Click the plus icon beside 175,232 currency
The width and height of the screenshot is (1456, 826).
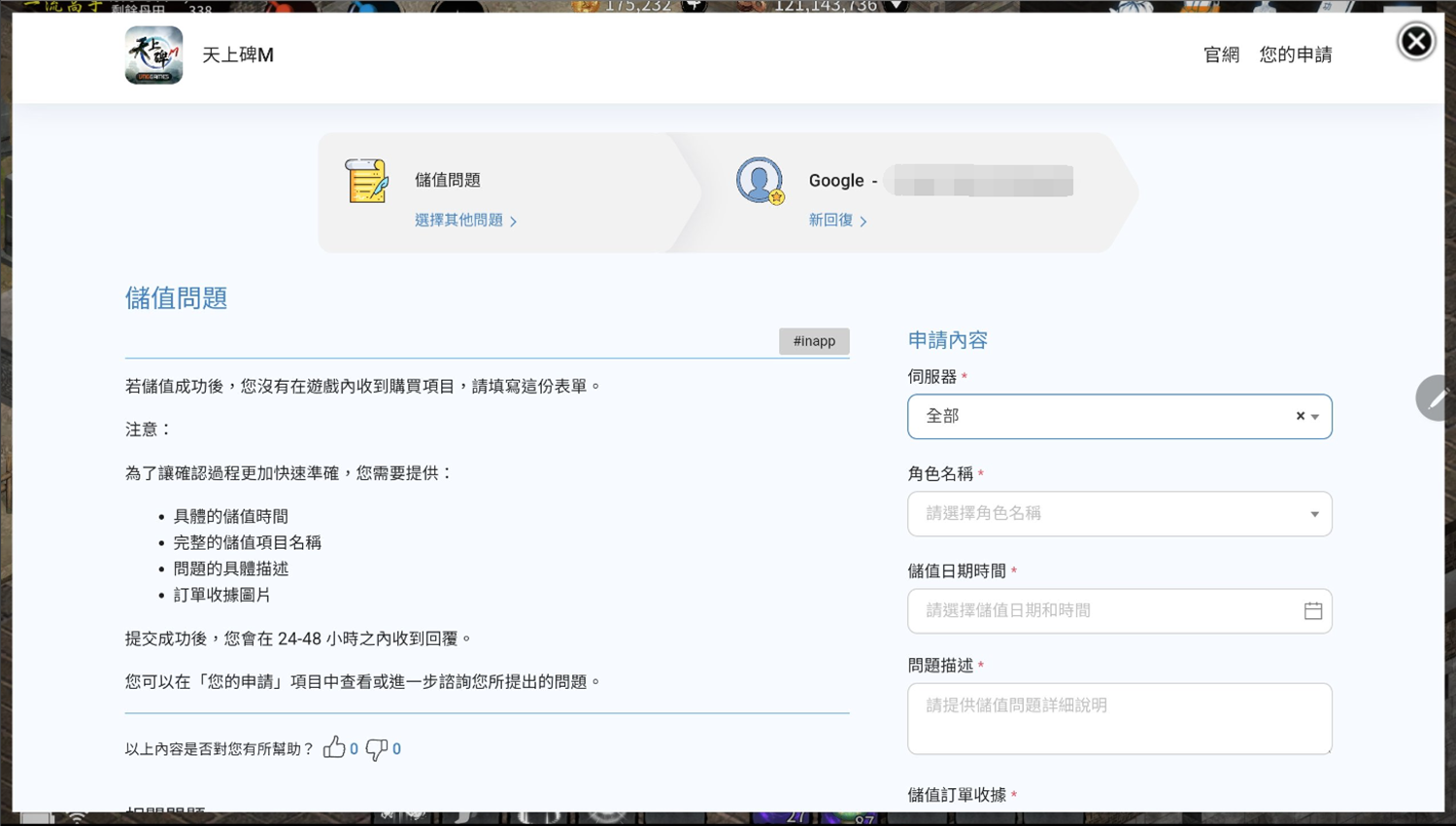click(x=693, y=5)
